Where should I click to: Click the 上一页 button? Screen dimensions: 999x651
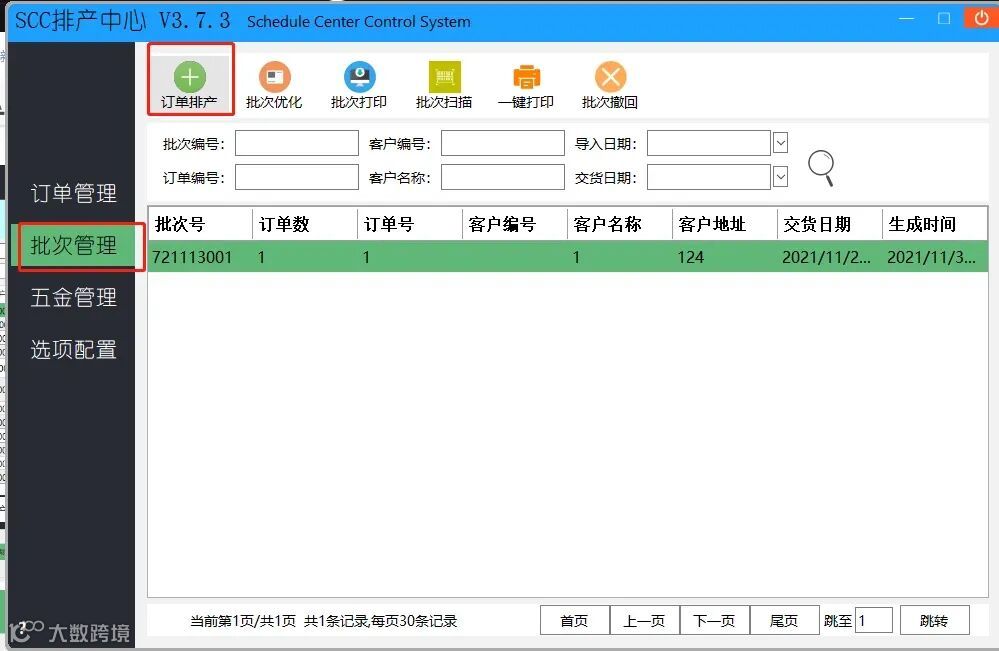[x=645, y=620]
